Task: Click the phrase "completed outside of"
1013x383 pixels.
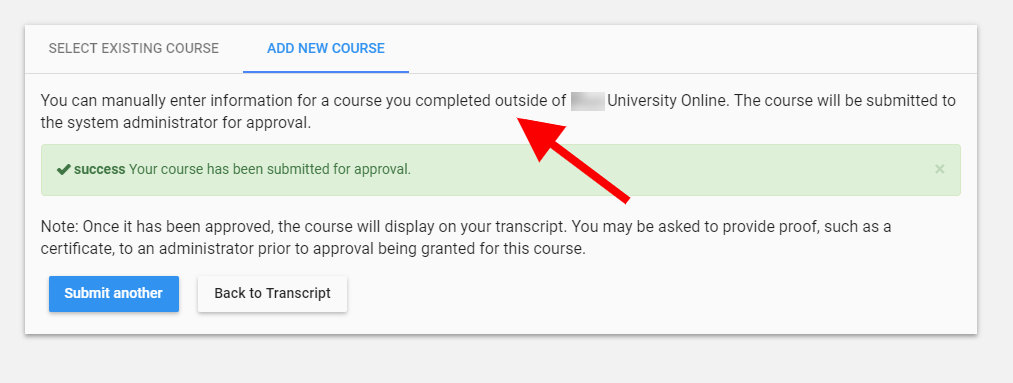Action: click(x=491, y=101)
